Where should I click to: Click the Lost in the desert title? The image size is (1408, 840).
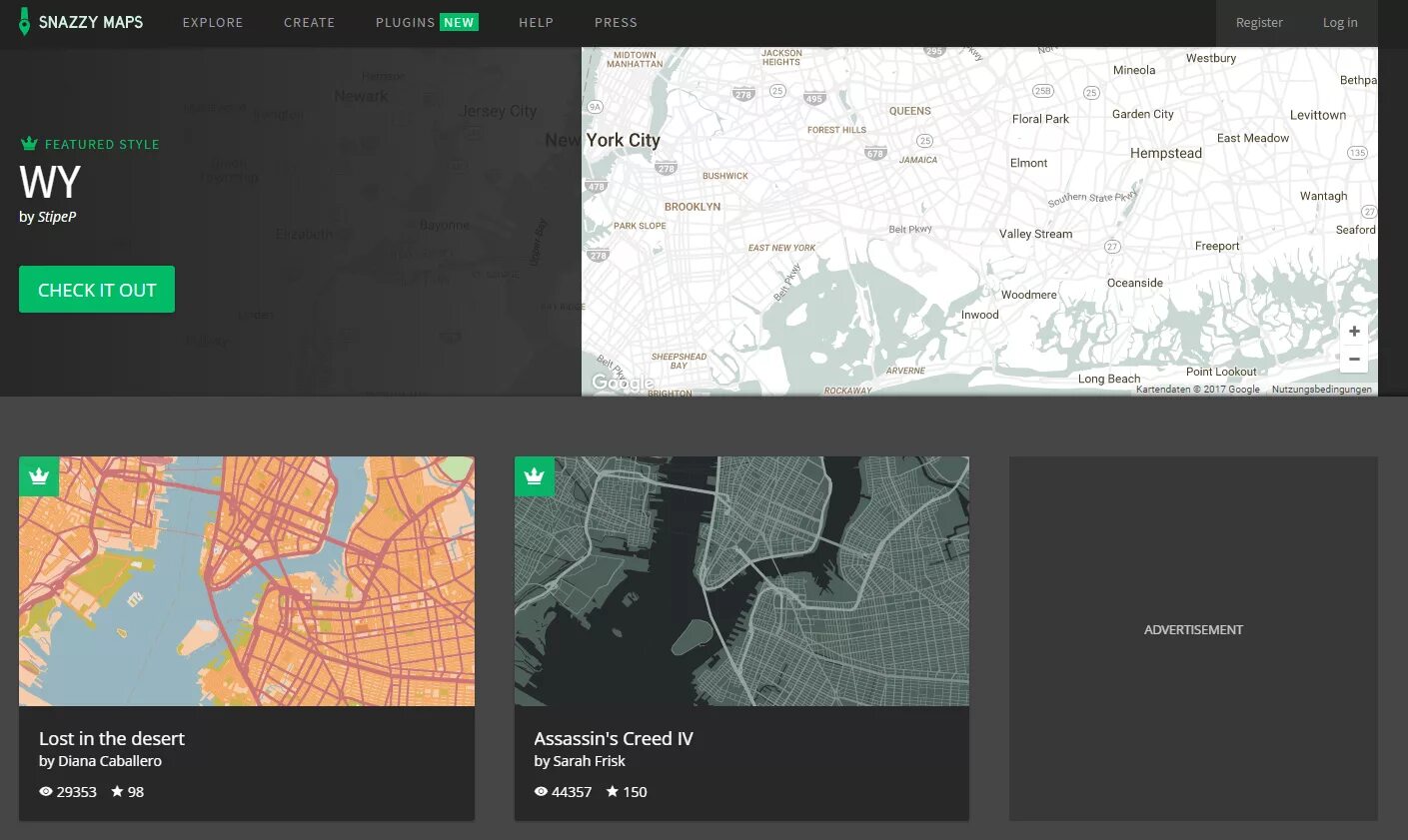[112, 738]
